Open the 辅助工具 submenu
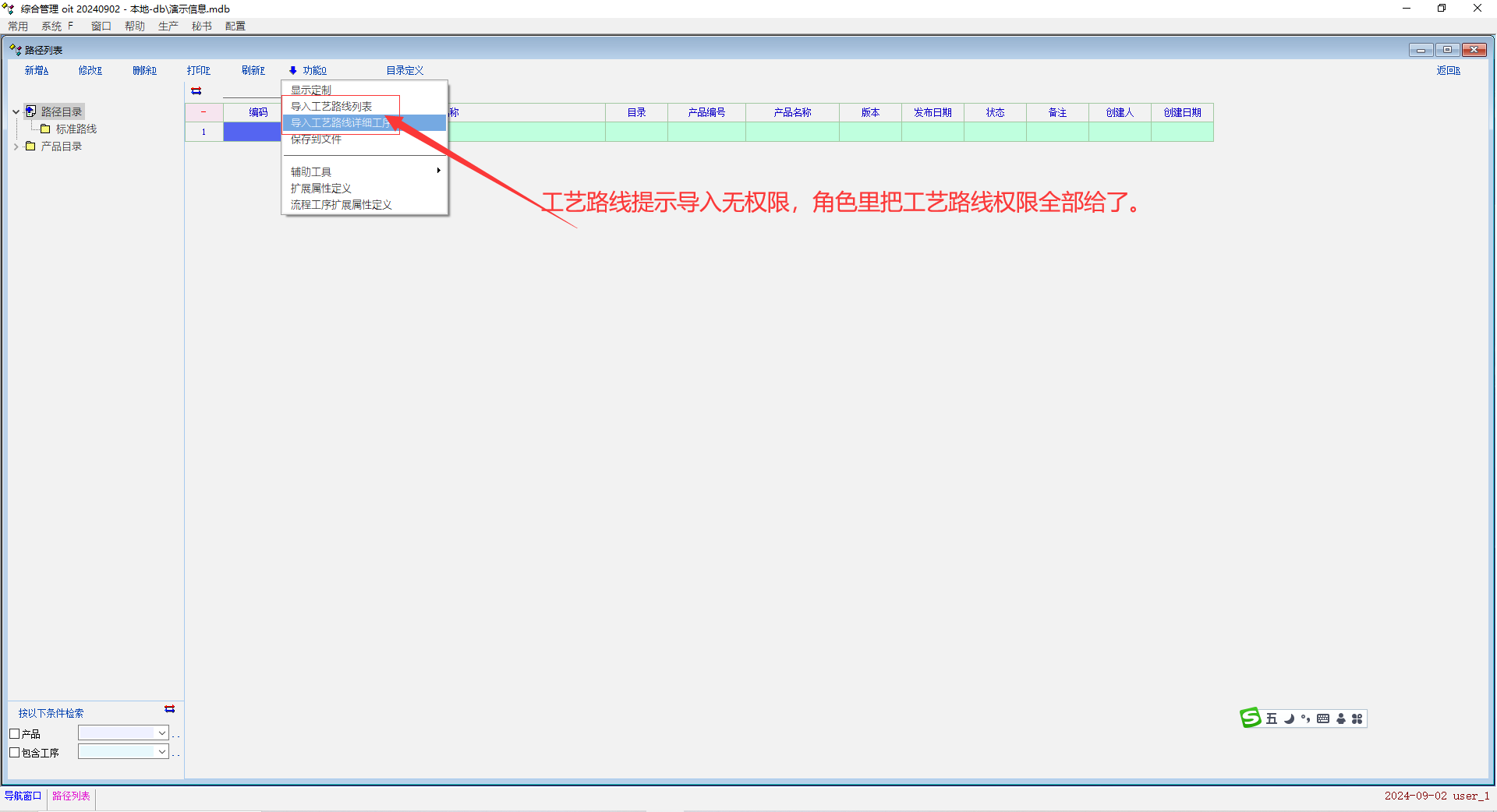 pyautogui.click(x=311, y=172)
